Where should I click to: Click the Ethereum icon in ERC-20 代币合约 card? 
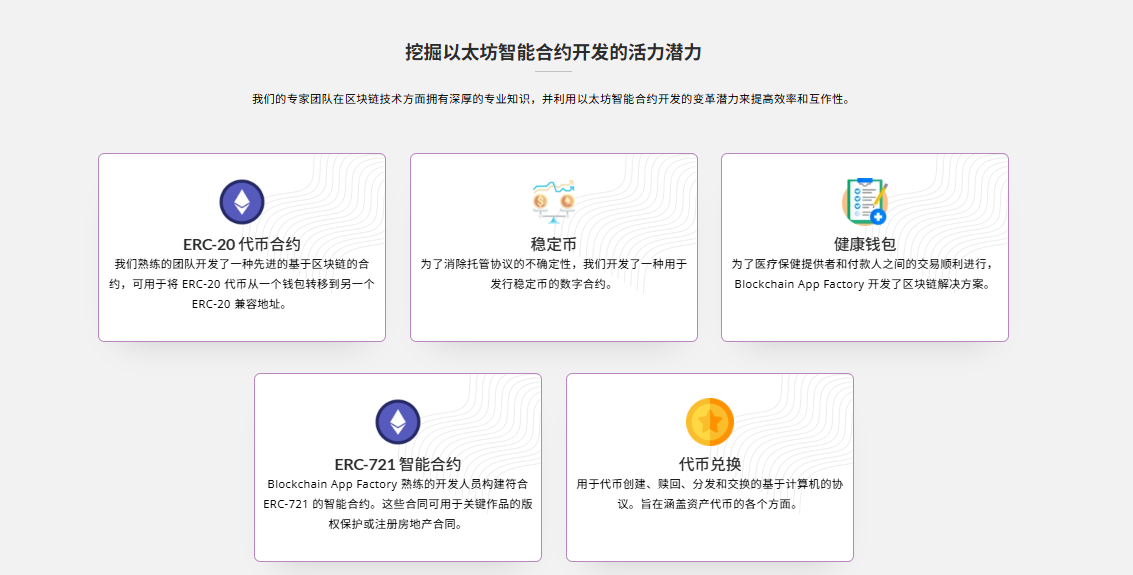241,201
